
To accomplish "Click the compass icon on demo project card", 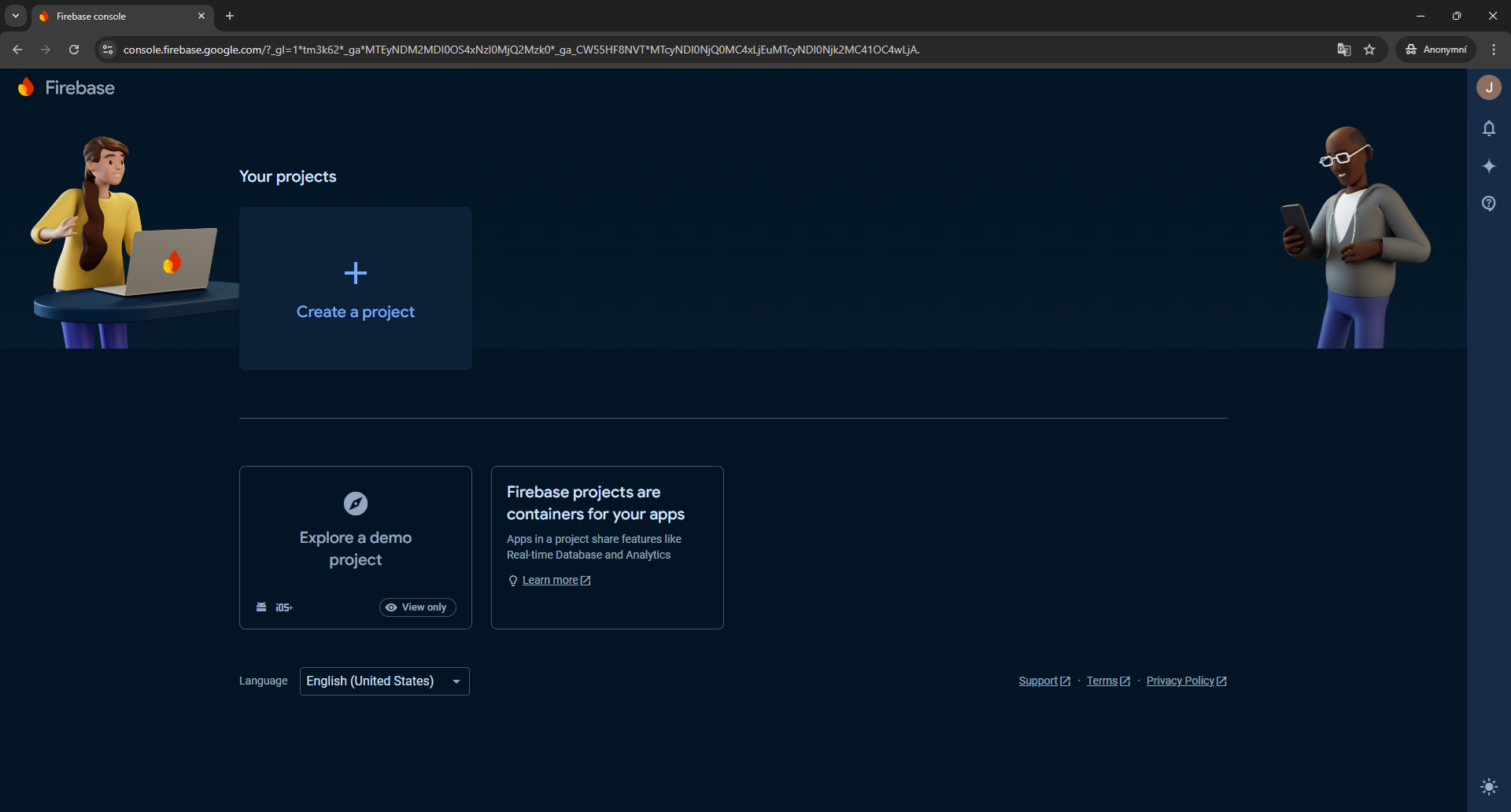I will click(x=356, y=504).
